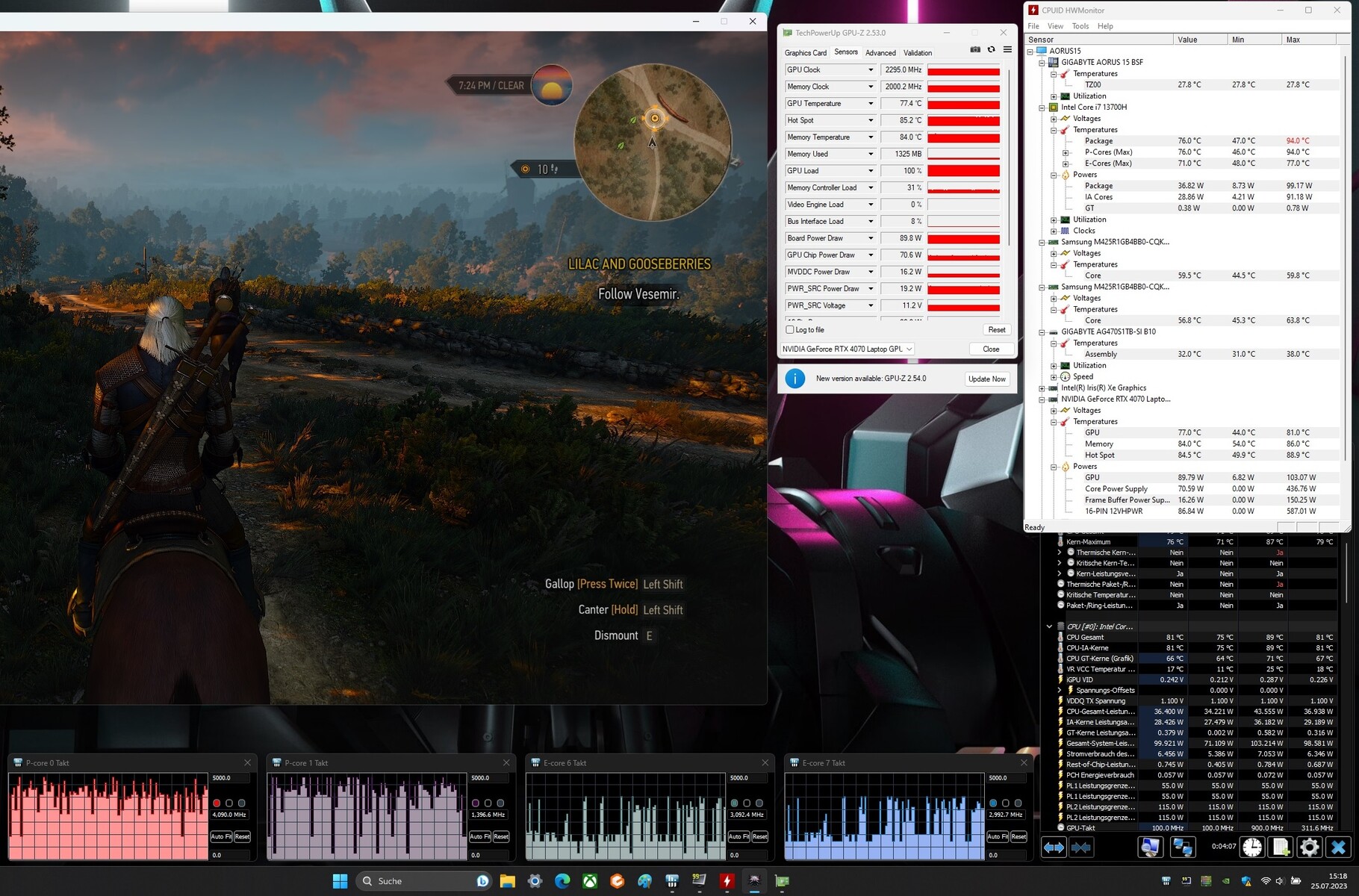Viewport: 1359px width, 896px height.
Task: Open HWiNFO sensor settings gear icon
Action: (1310, 847)
